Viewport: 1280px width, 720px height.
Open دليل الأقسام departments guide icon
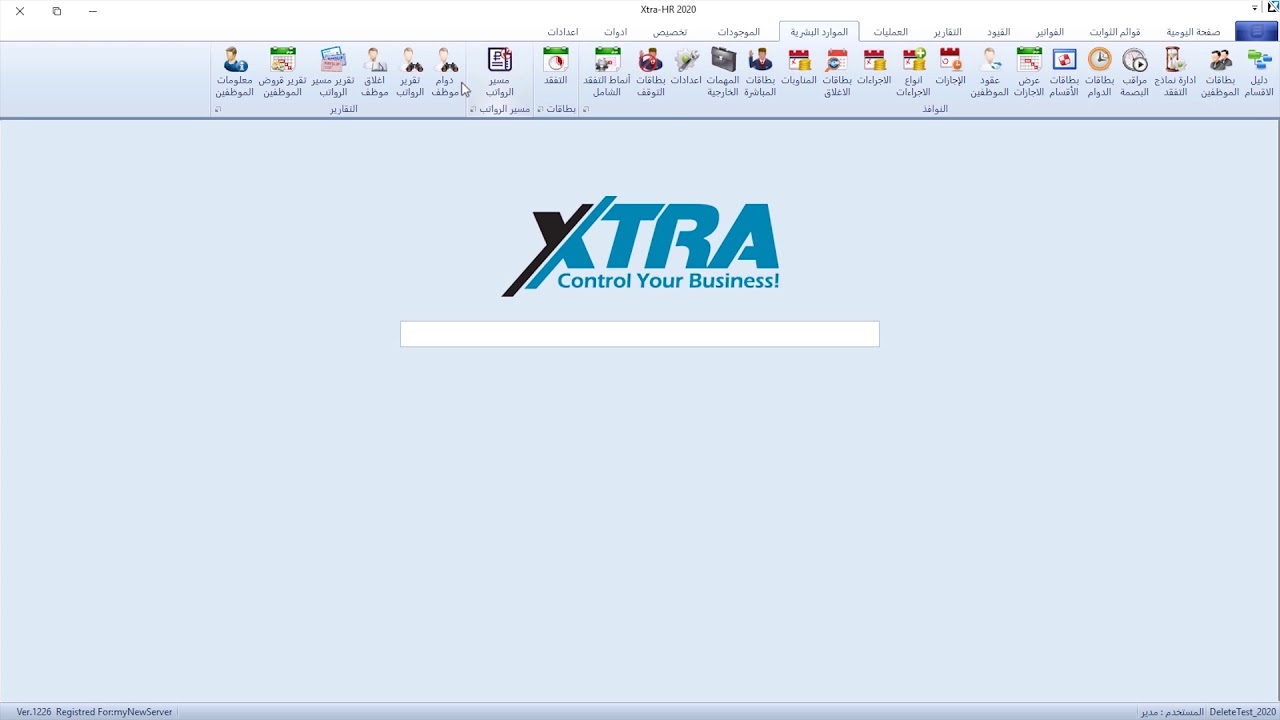pyautogui.click(x=1258, y=72)
